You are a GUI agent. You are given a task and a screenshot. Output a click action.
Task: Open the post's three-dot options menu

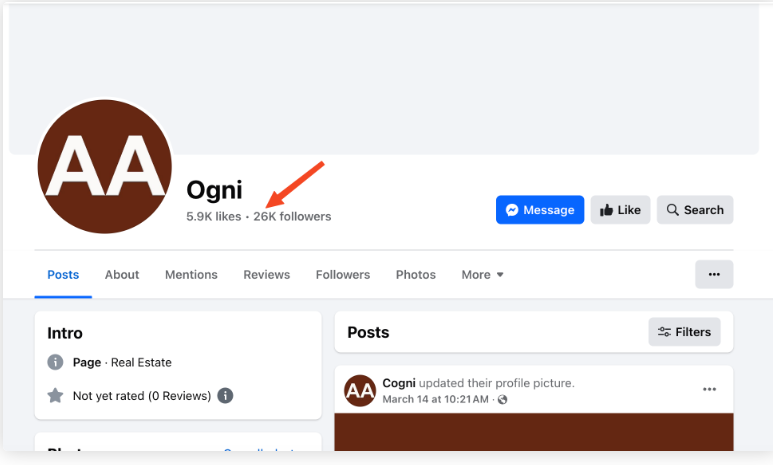click(709, 389)
